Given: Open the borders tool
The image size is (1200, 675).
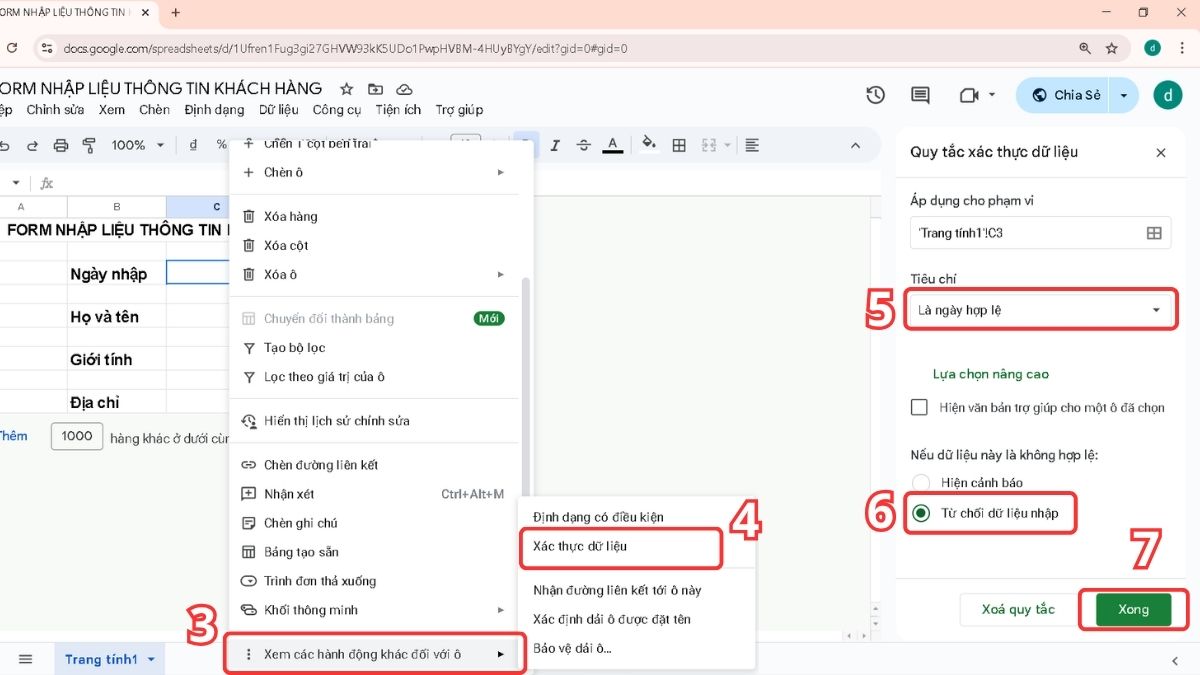Looking at the screenshot, I should coord(679,145).
